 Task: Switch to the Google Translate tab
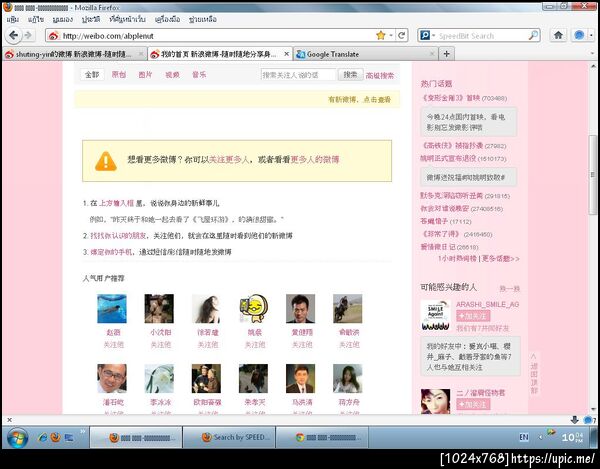tap(365, 54)
